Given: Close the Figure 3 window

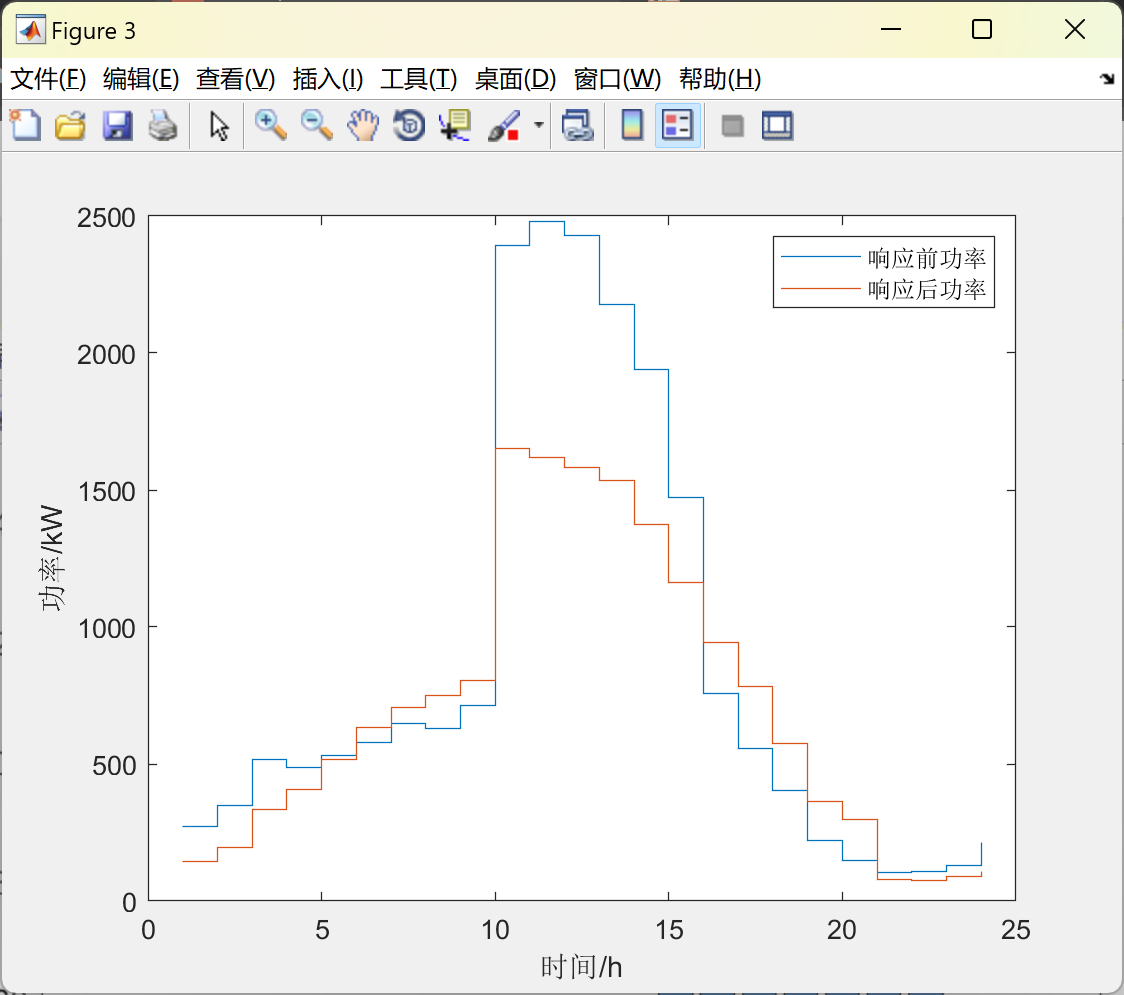Looking at the screenshot, I should tap(1075, 29).
